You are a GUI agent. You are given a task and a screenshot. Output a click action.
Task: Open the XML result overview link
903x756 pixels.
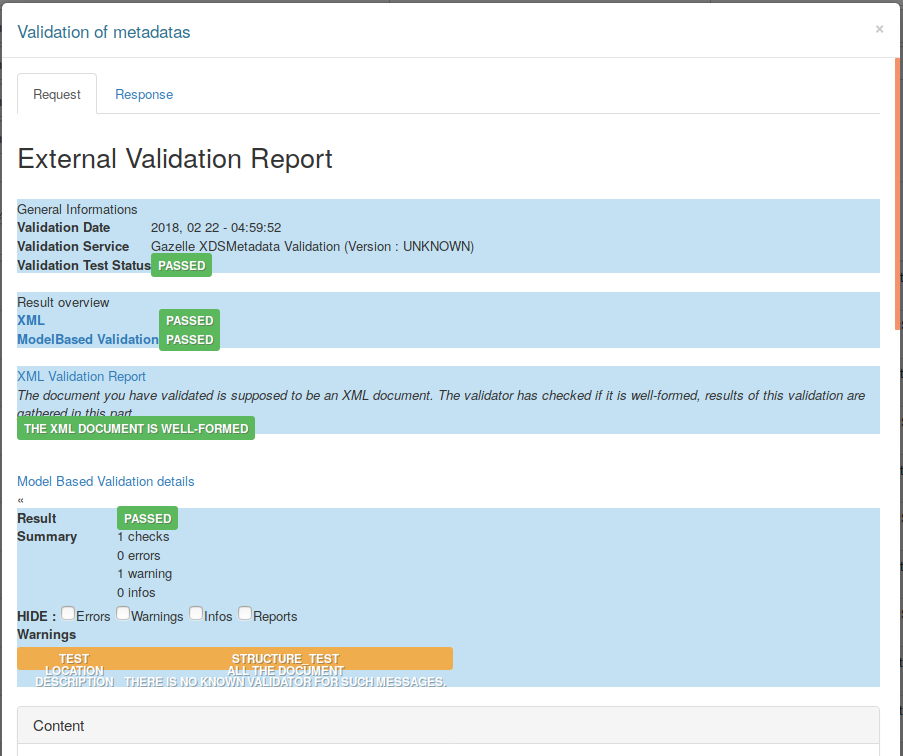click(x=31, y=320)
